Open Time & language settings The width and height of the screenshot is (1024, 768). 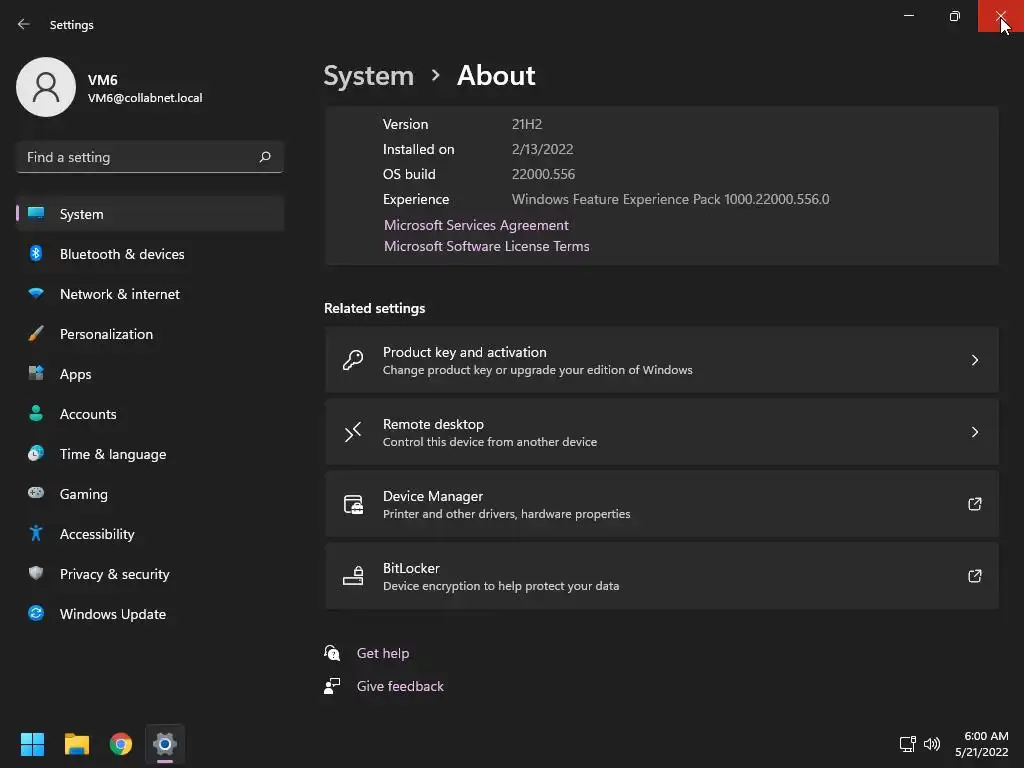[113, 454]
